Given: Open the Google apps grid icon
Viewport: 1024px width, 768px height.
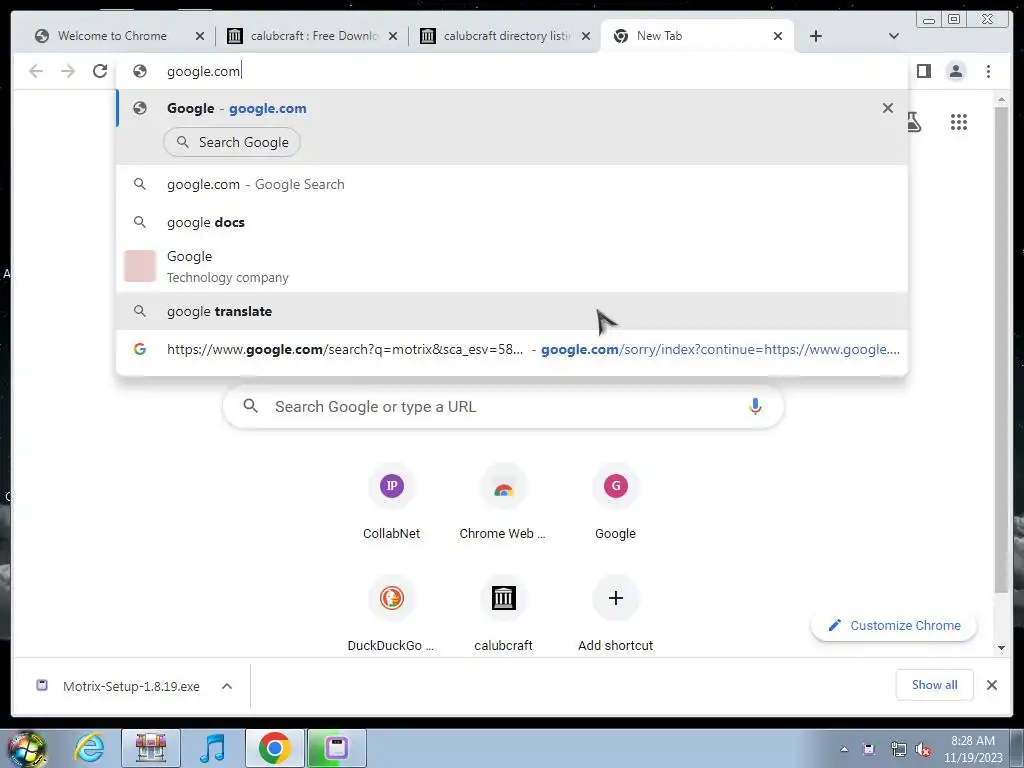Looking at the screenshot, I should click(959, 121).
